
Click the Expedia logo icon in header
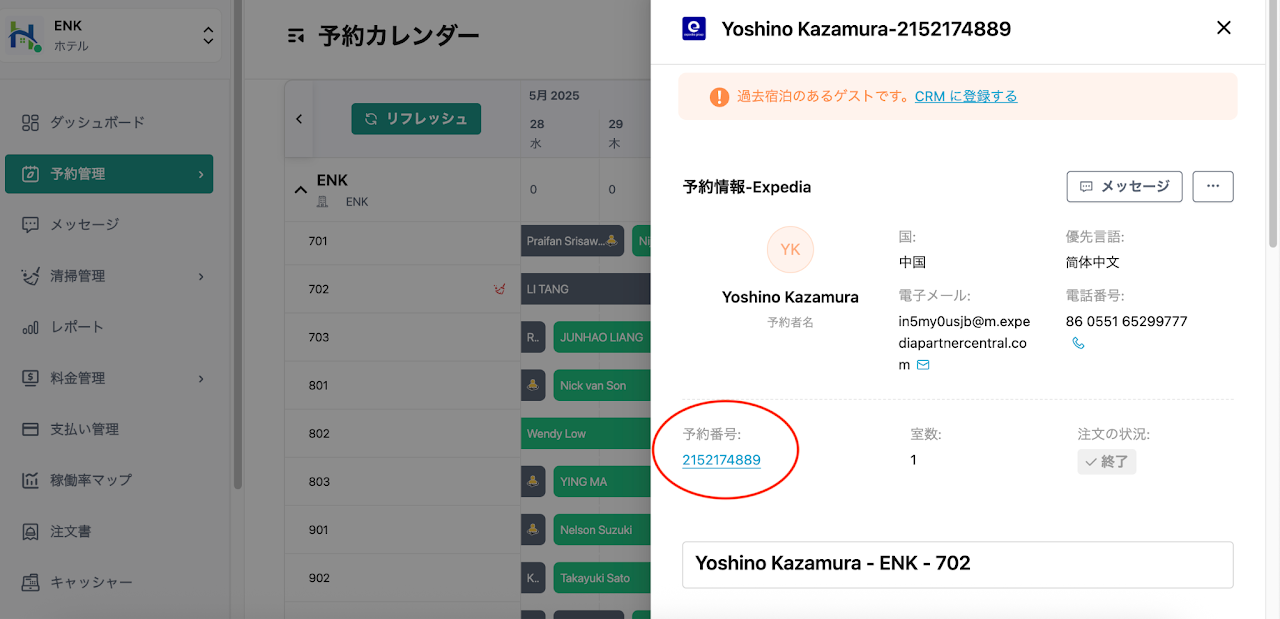(x=694, y=28)
